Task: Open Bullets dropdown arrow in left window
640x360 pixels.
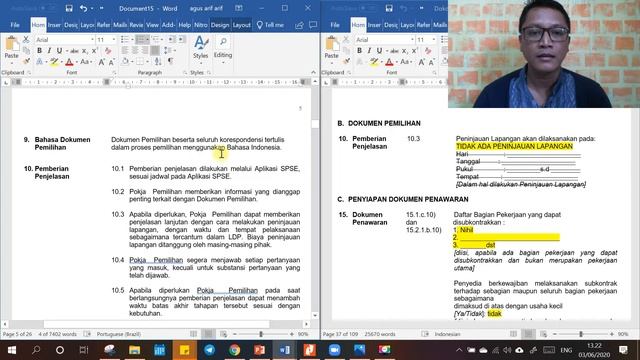Action: tap(132, 40)
